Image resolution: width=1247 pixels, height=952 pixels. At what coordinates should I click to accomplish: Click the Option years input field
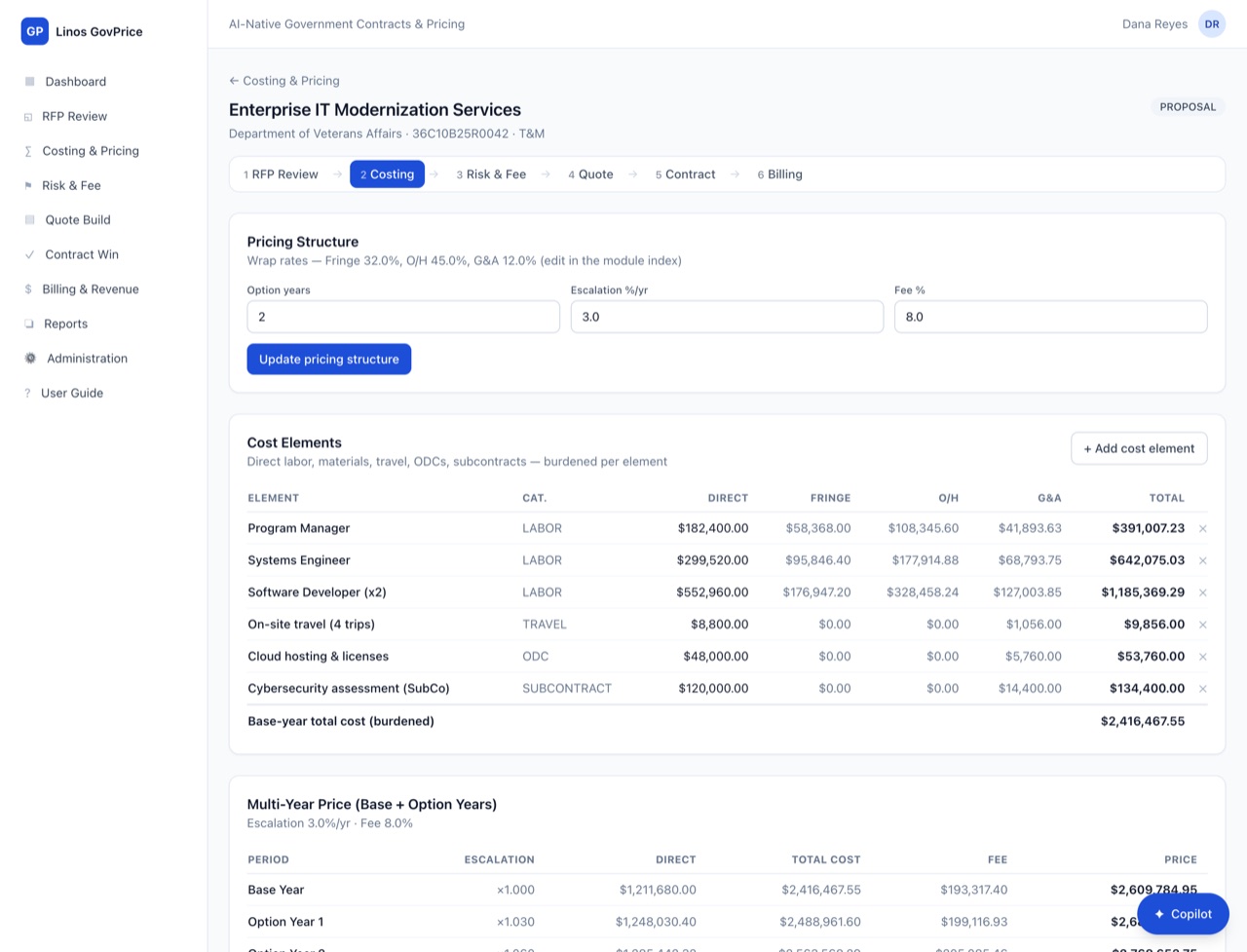(x=403, y=317)
